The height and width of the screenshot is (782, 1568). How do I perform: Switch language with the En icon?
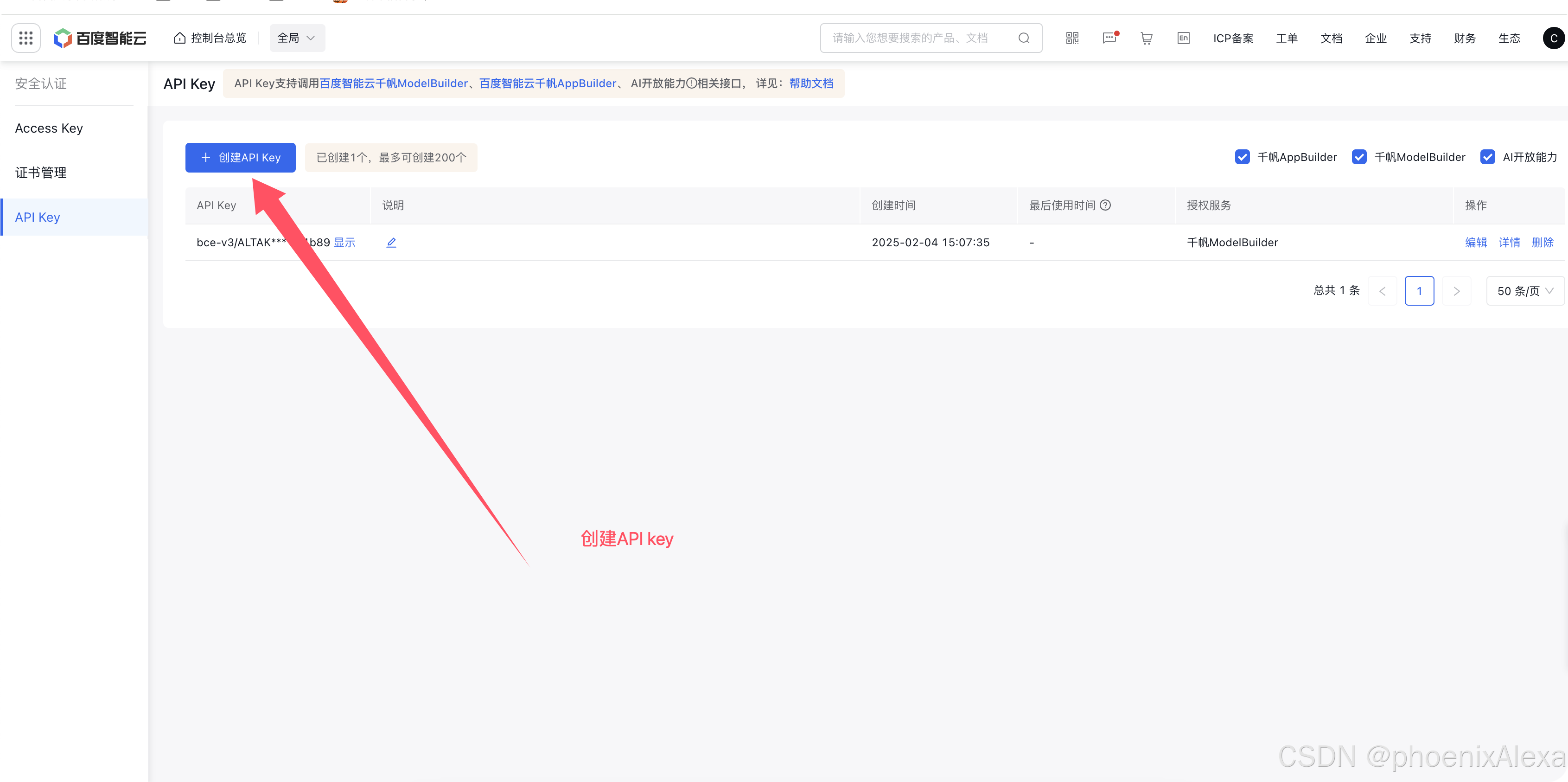coord(1183,38)
